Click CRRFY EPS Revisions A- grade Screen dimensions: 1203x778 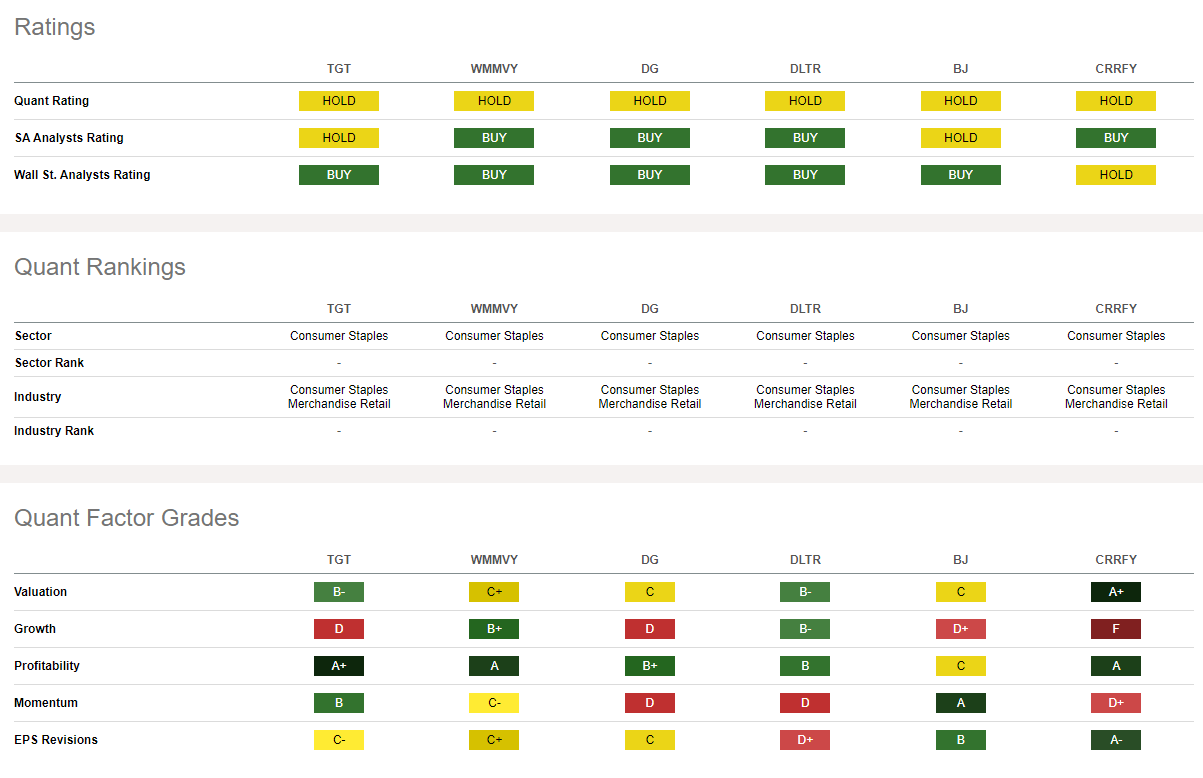(x=1116, y=740)
